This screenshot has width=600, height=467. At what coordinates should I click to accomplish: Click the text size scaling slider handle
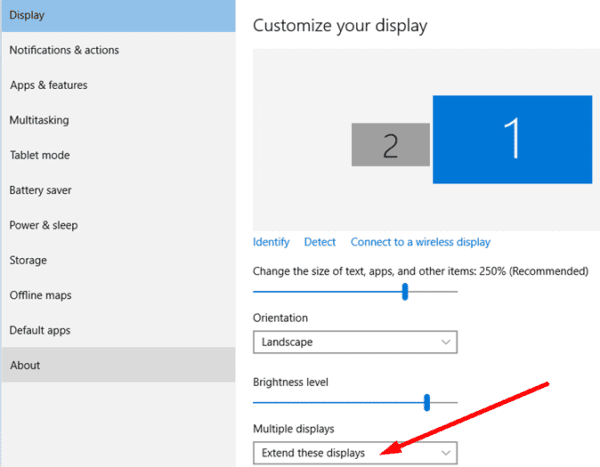[405, 291]
